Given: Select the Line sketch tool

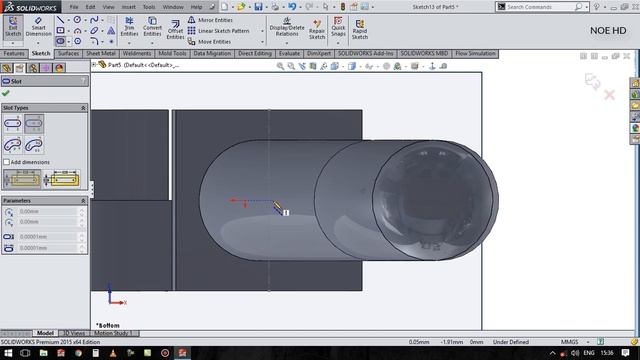Looking at the screenshot, I should [x=60, y=20].
